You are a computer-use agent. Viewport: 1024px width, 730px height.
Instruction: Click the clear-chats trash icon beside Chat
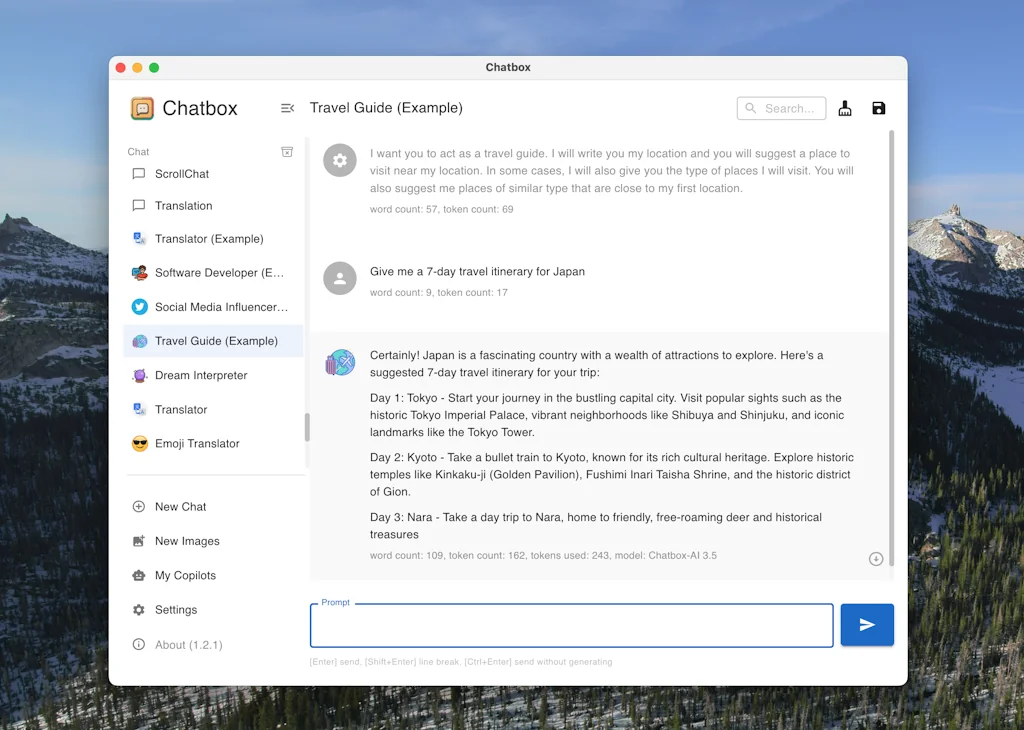coord(287,151)
